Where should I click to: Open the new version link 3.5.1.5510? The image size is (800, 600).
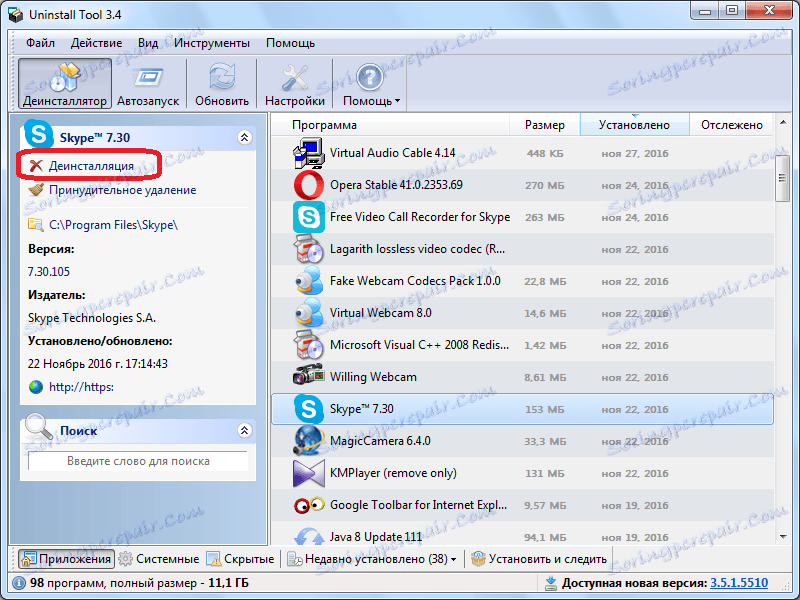pyautogui.click(x=739, y=583)
